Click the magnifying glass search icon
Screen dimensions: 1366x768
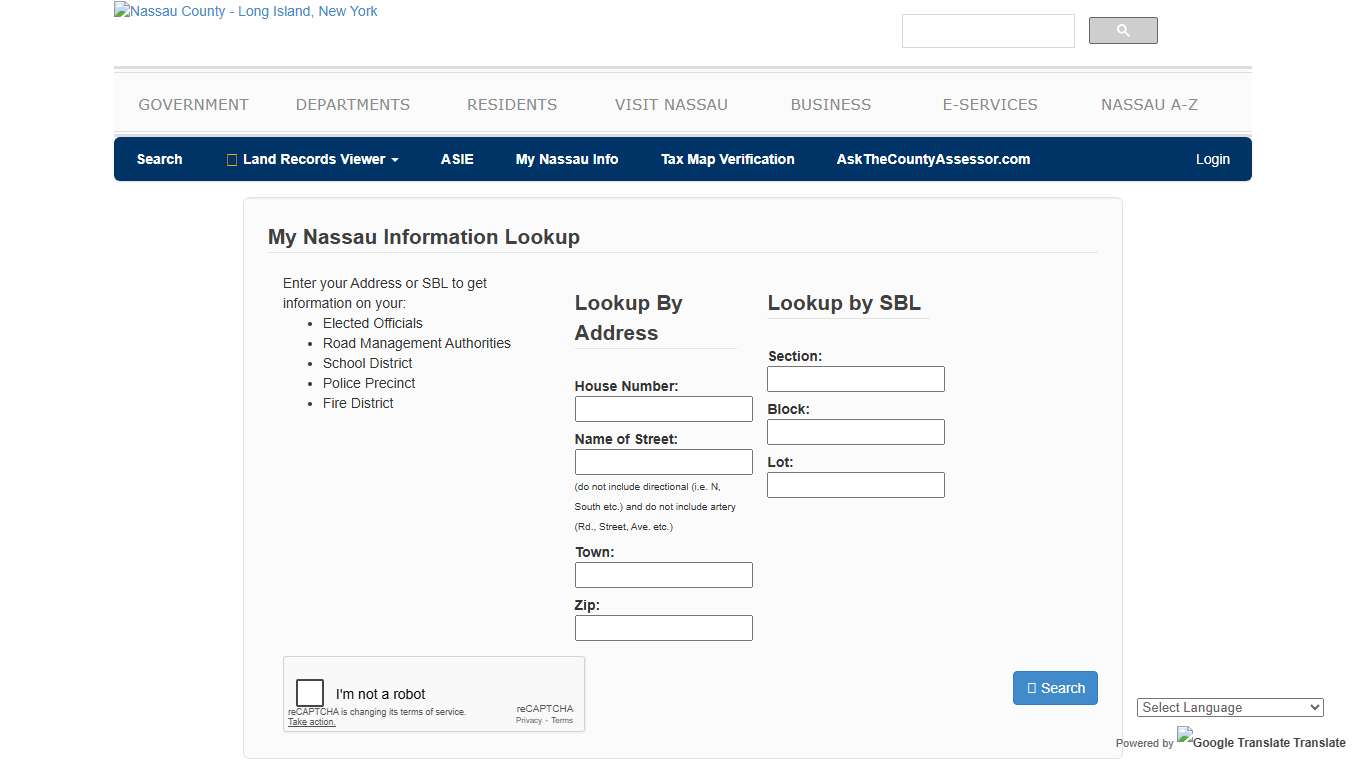tap(1122, 30)
